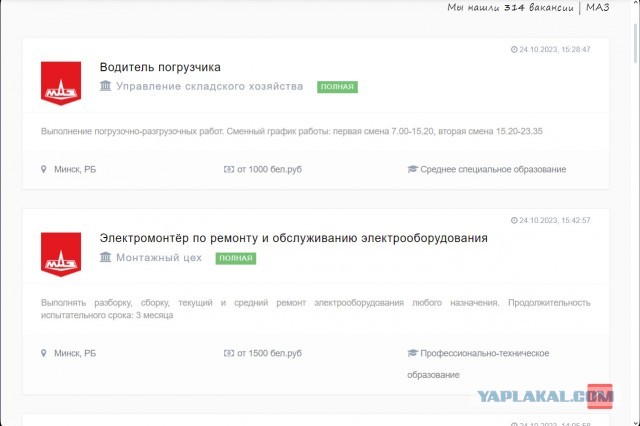This screenshot has height=426, width=640.
Task: Click Среднее специальное образование text
Action: (493, 169)
